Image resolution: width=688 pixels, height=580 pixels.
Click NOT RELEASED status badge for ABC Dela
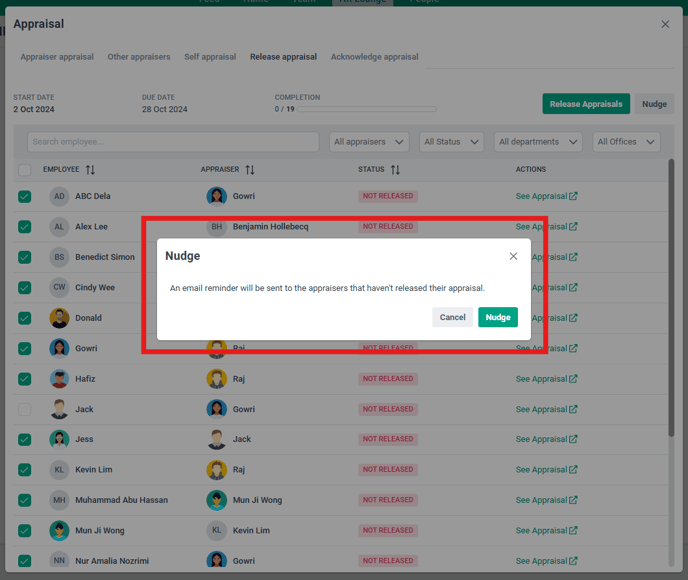[x=388, y=196]
